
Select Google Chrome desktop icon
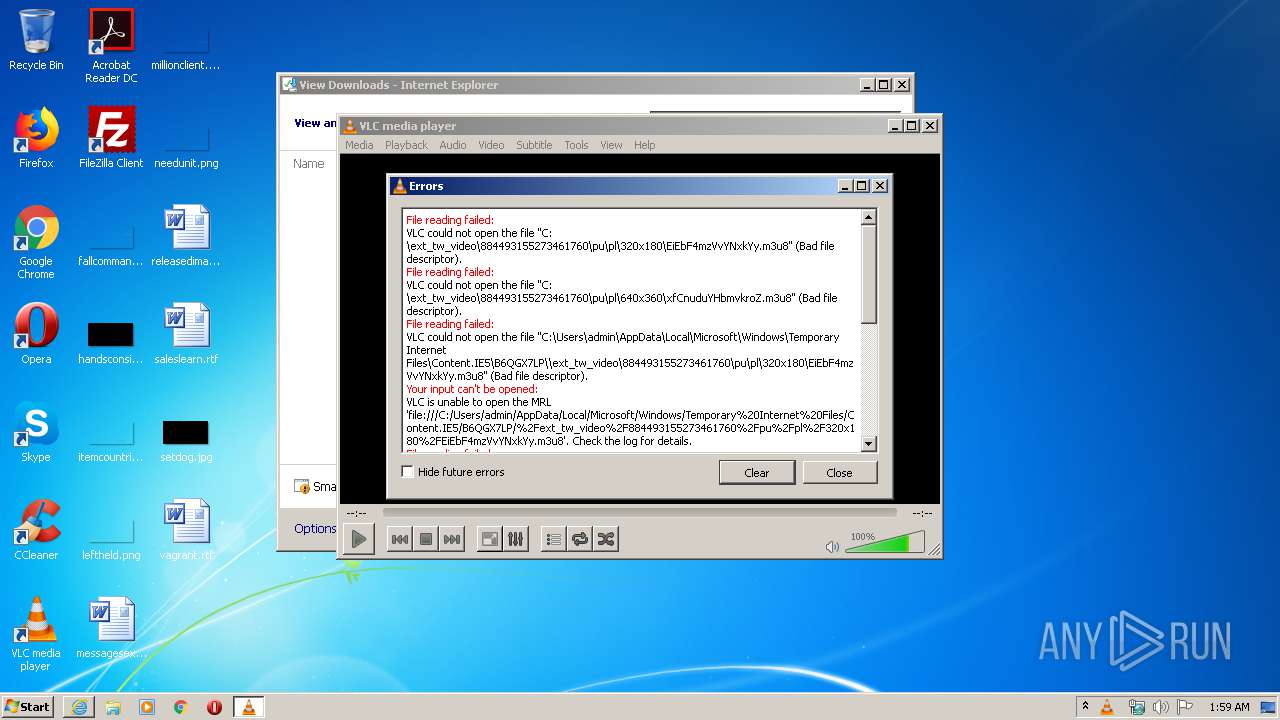pyautogui.click(x=36, y=242)
